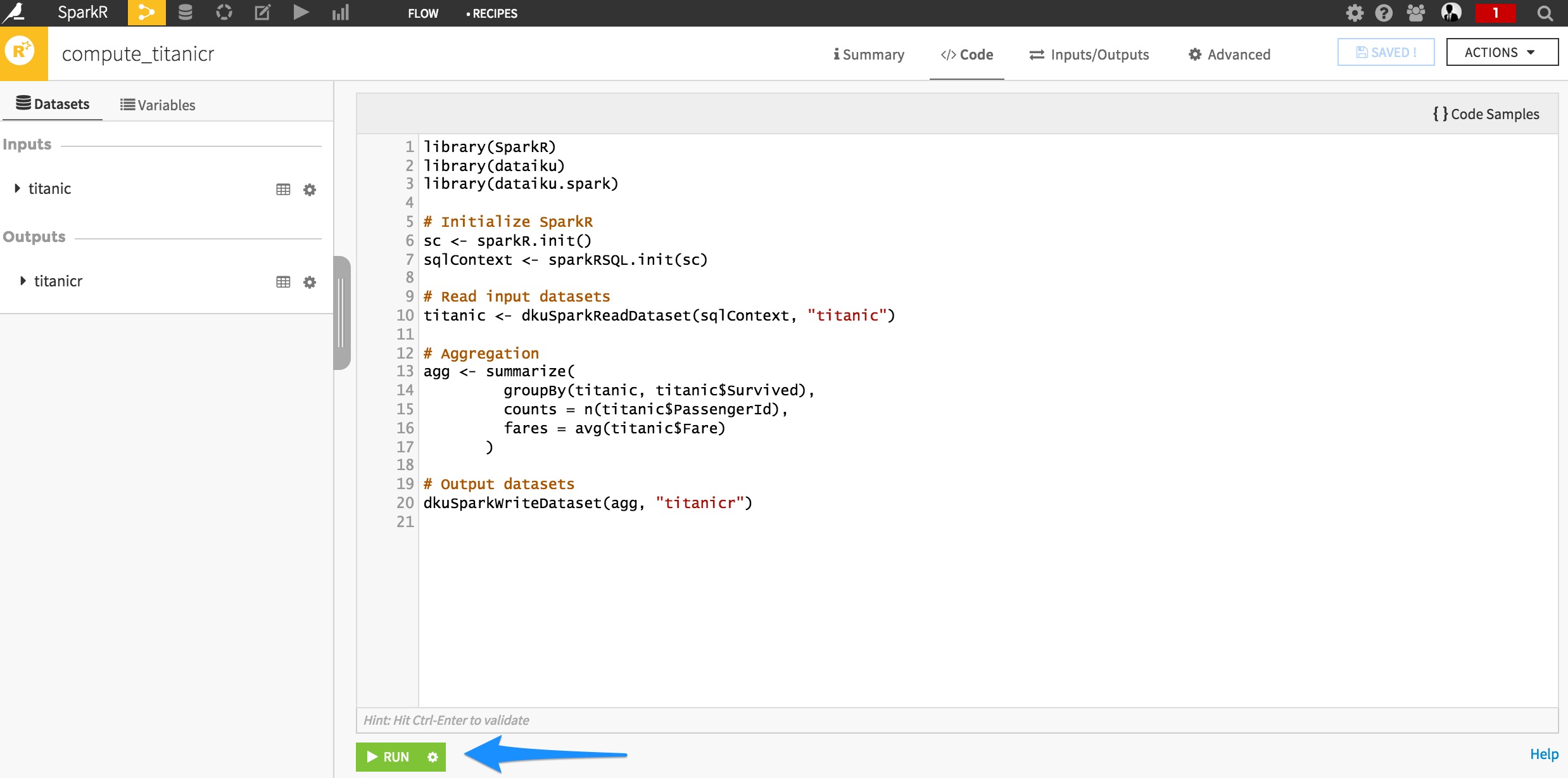Open Code Samples
Viewport: 1568px width, 778px height.
(1486, 114)
